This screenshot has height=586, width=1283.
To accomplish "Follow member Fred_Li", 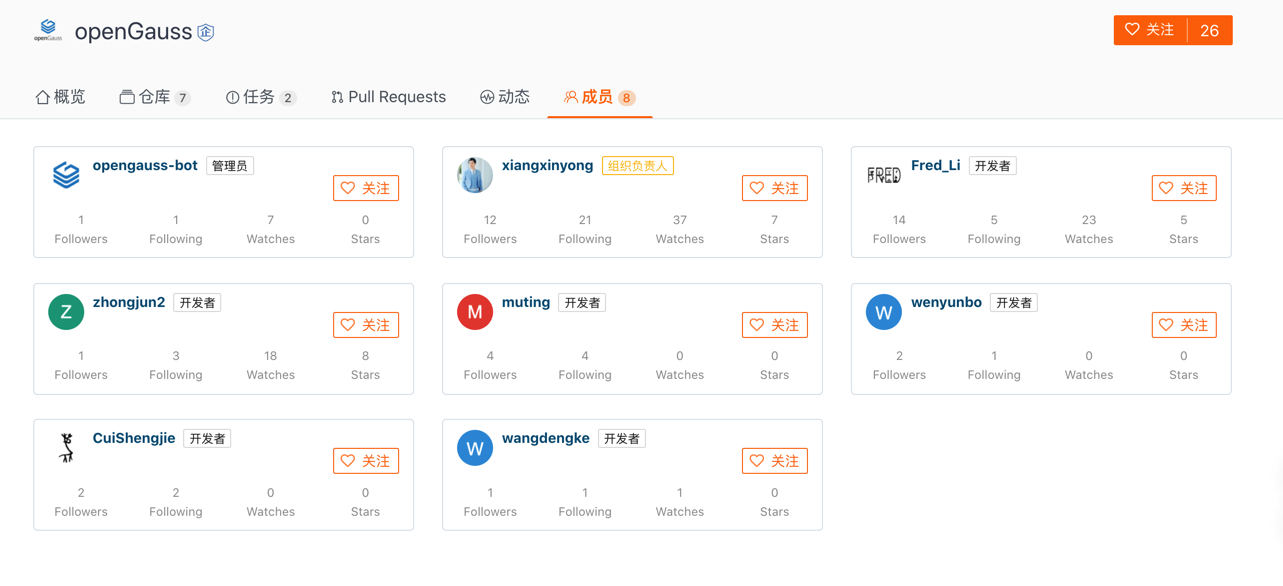I will 1184,188.
